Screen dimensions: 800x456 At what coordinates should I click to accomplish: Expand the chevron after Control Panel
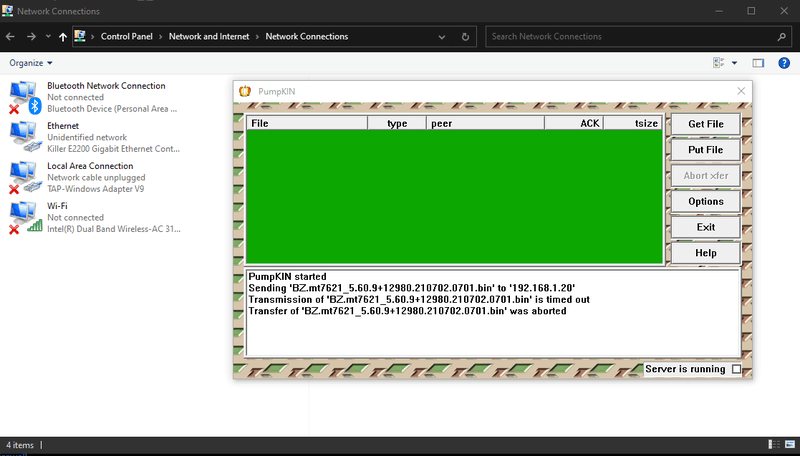(161, 37)
